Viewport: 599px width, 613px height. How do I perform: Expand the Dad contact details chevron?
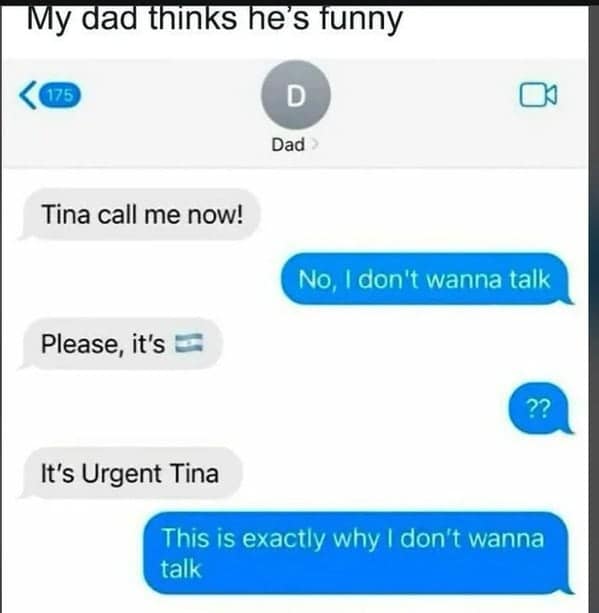[x=315, y=145]
